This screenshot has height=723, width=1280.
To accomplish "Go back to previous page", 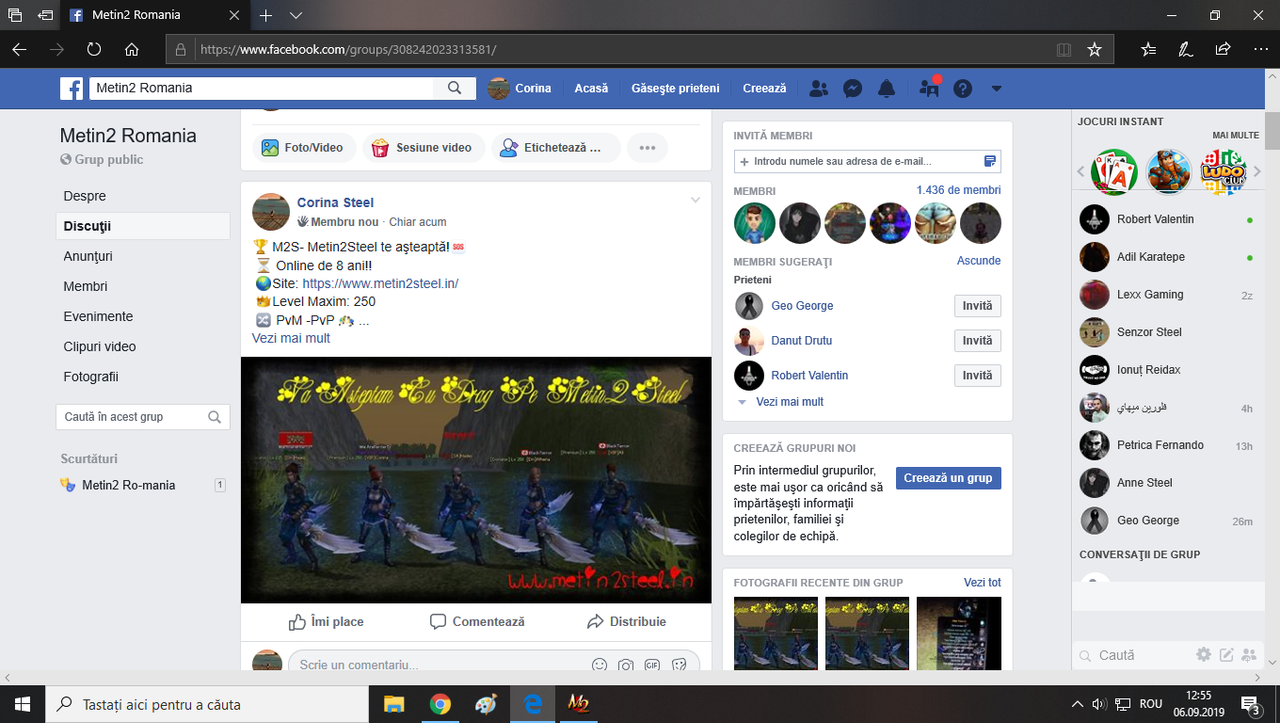I will tap(19, 49).
